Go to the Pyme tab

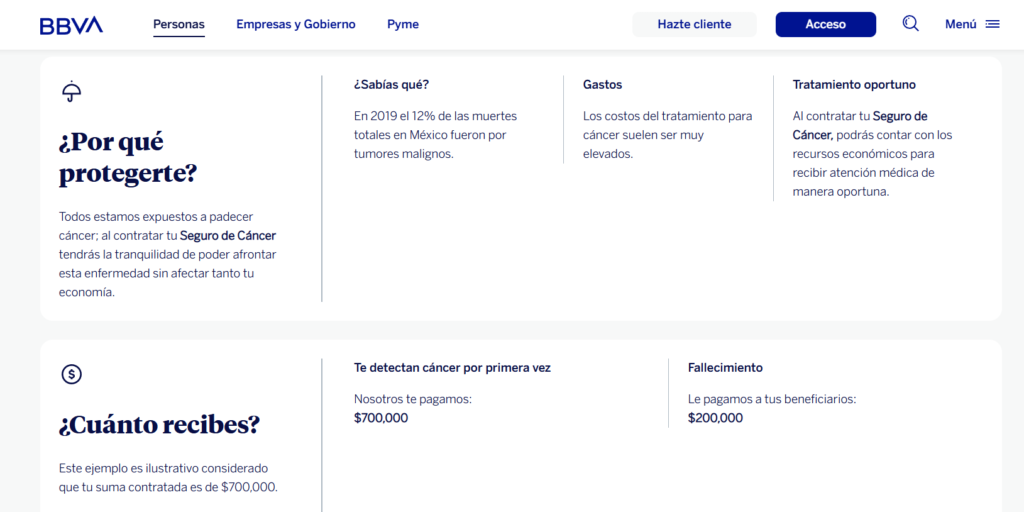click(x=403, y=24)
